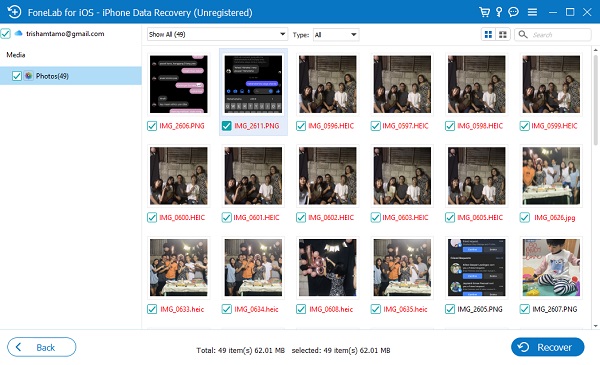Open the Type: All dropdown
Image resolution: width=600 pixels, height=365 pixels.
tap(336, 35)
